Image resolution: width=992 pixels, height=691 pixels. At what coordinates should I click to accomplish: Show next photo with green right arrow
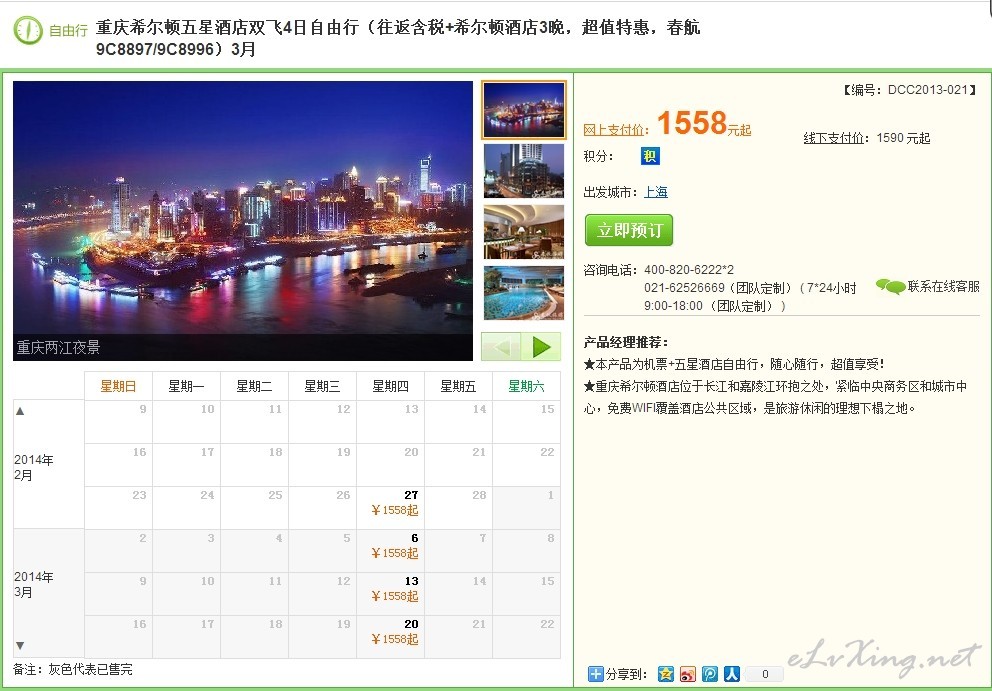click(x=541, y=347)
